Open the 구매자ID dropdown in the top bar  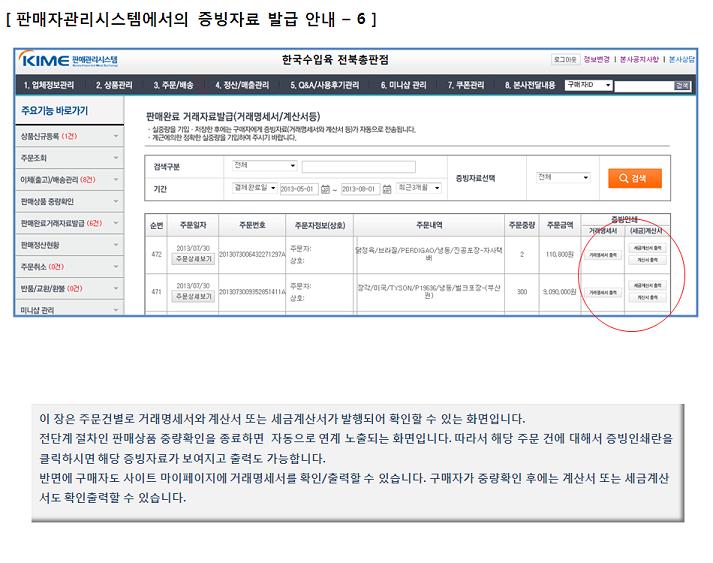(x=587, y=86)
